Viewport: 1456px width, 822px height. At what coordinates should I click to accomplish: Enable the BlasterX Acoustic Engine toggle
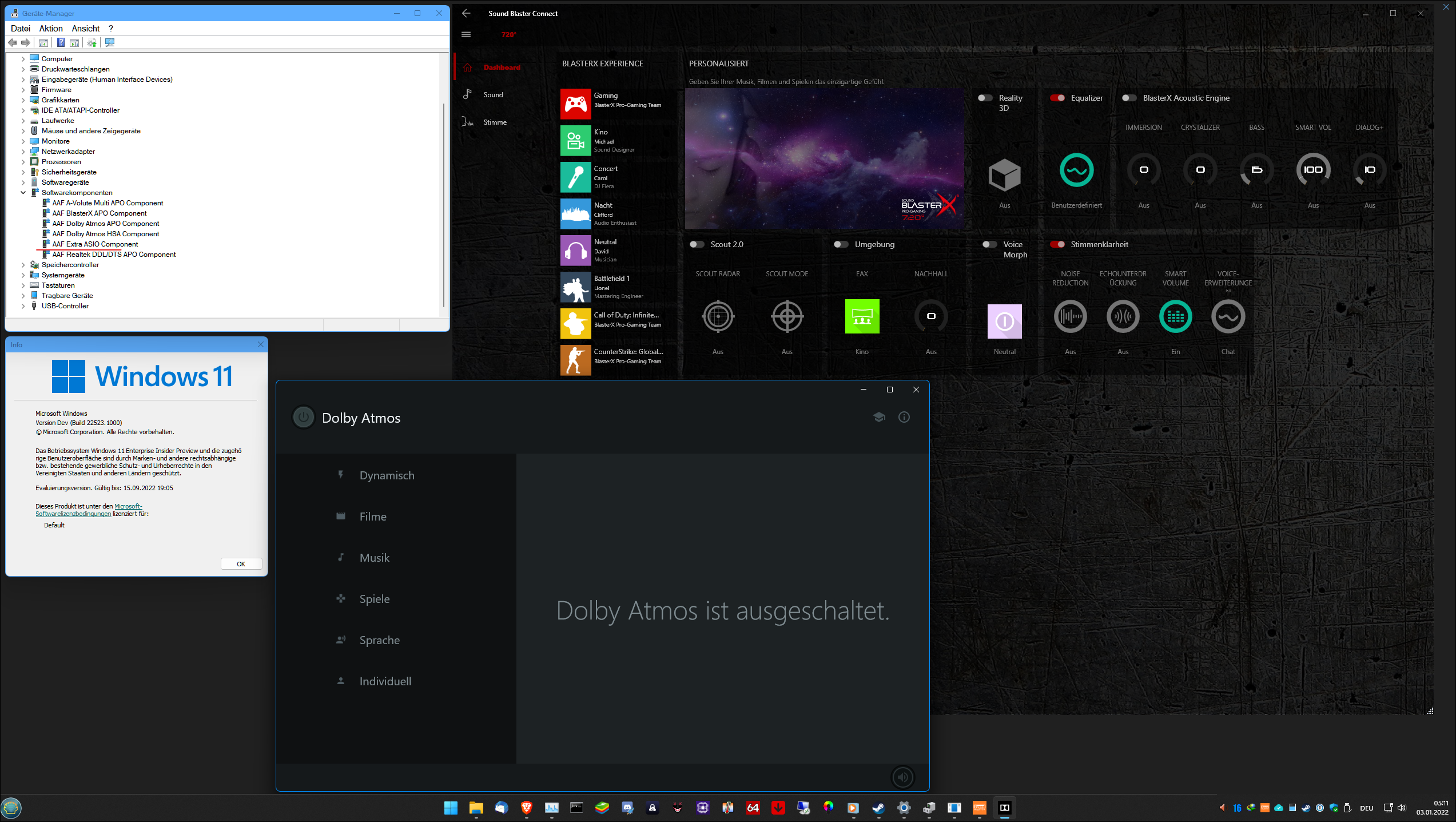click(1128, 98)
